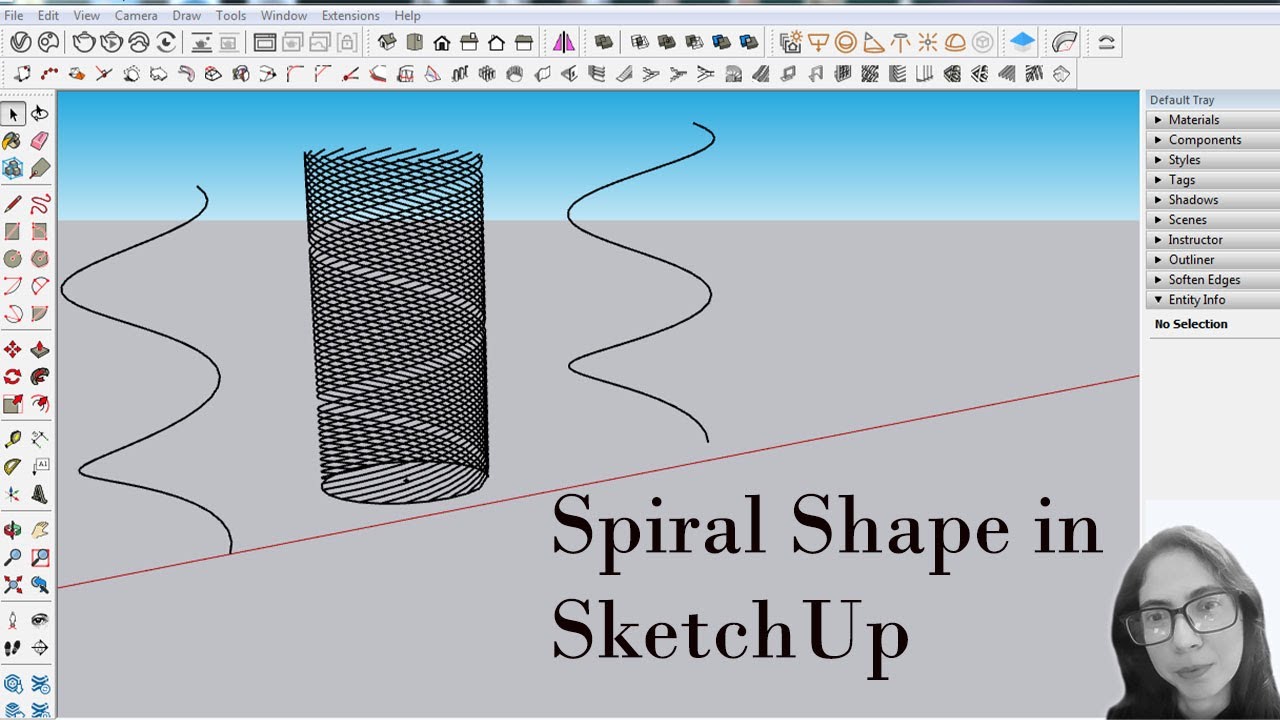Screen dimensions: 1280x720
Task: Activate the Move tool
Action: point(13,350)
